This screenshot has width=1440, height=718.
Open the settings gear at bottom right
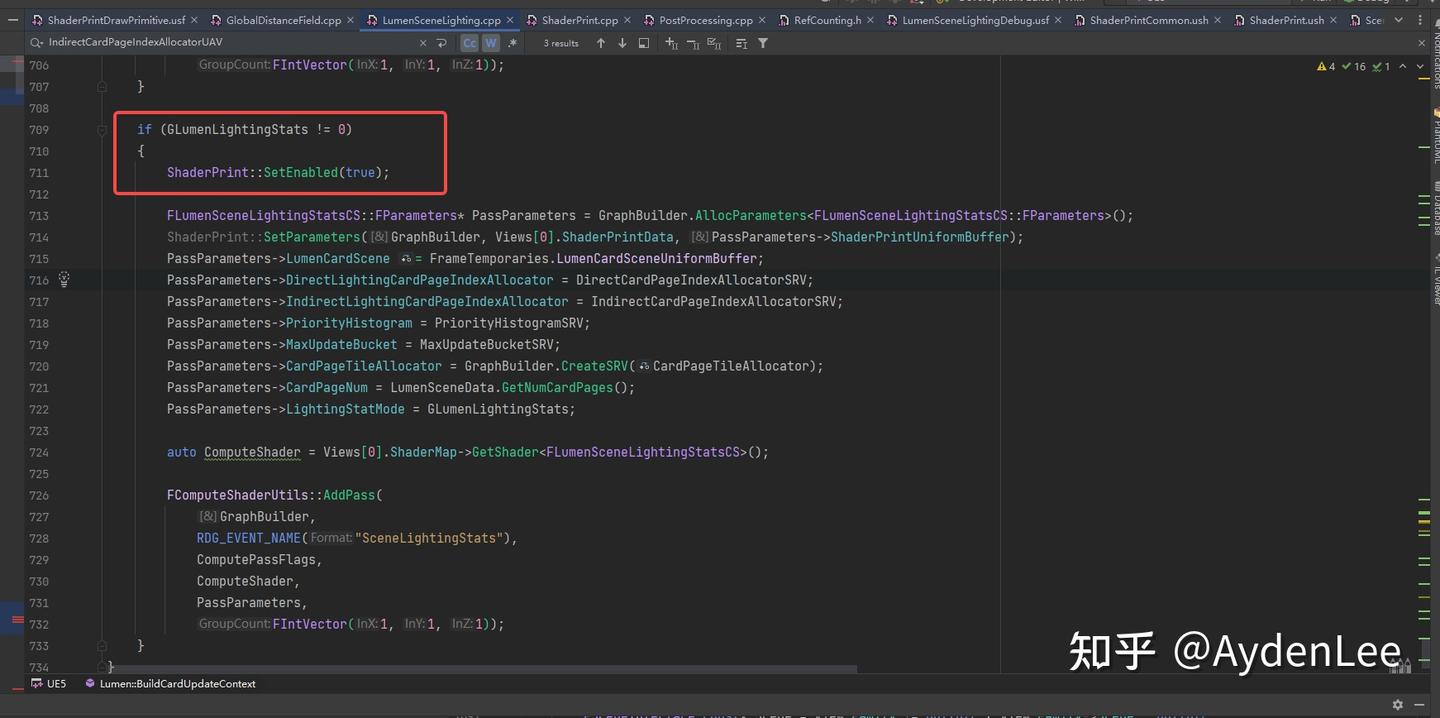tap(1398, 705)
